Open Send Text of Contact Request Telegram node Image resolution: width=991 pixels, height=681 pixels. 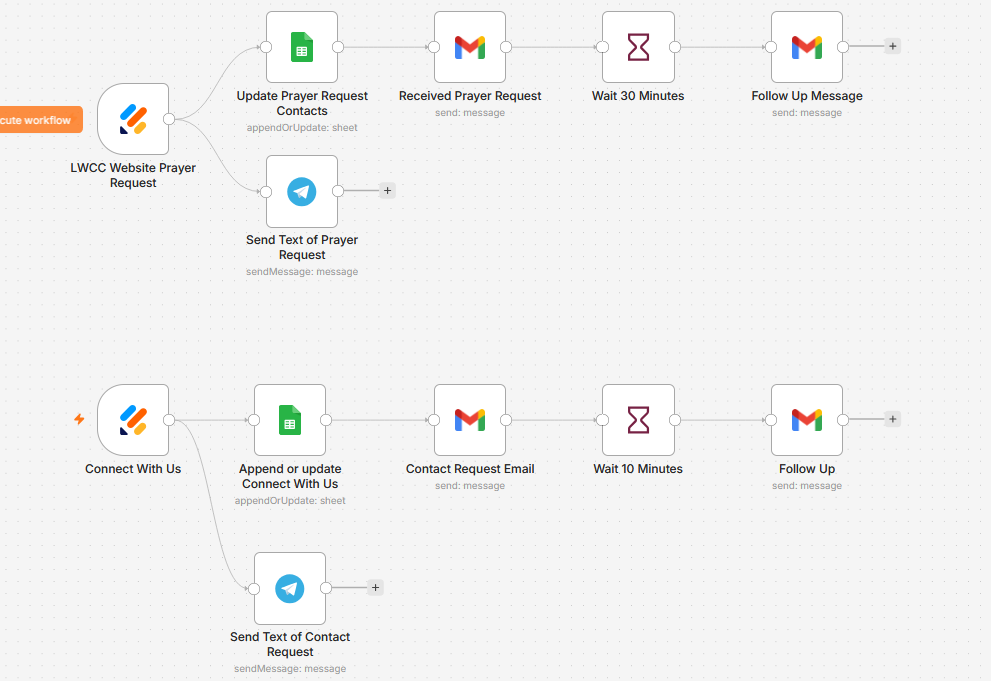point(290,588)
